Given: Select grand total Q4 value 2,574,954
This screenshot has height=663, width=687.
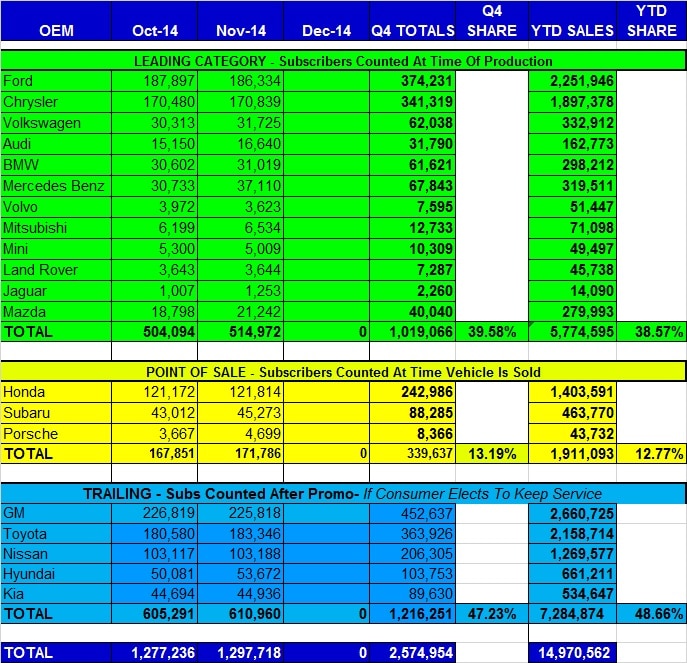Looking at the screenshot, I should tap(413, 653).
